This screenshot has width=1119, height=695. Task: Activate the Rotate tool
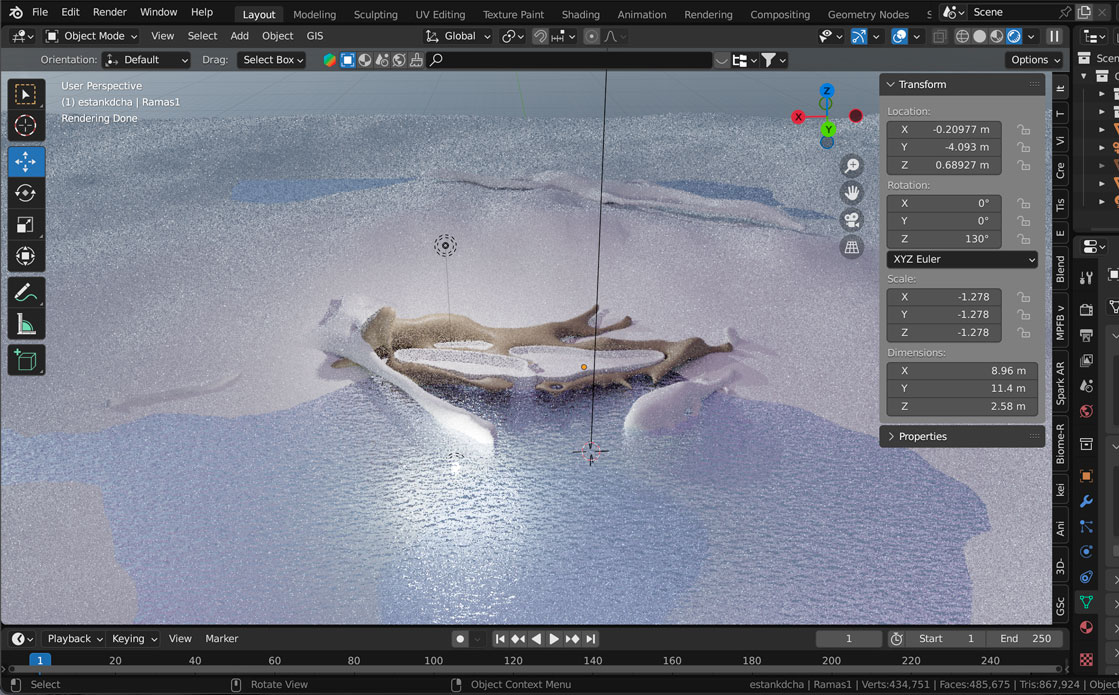point(26,193)
